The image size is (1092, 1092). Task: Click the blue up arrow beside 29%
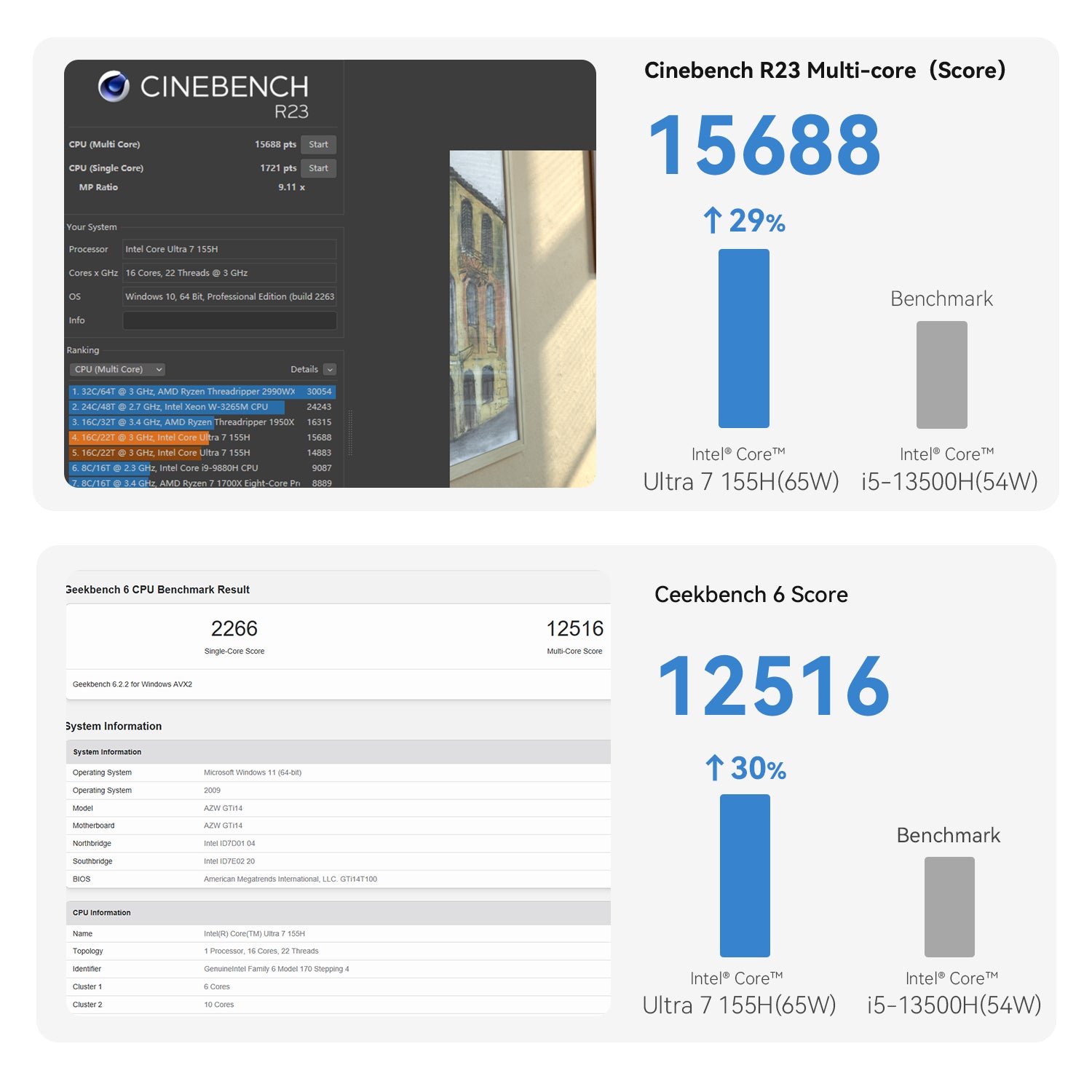coord(713,221)
